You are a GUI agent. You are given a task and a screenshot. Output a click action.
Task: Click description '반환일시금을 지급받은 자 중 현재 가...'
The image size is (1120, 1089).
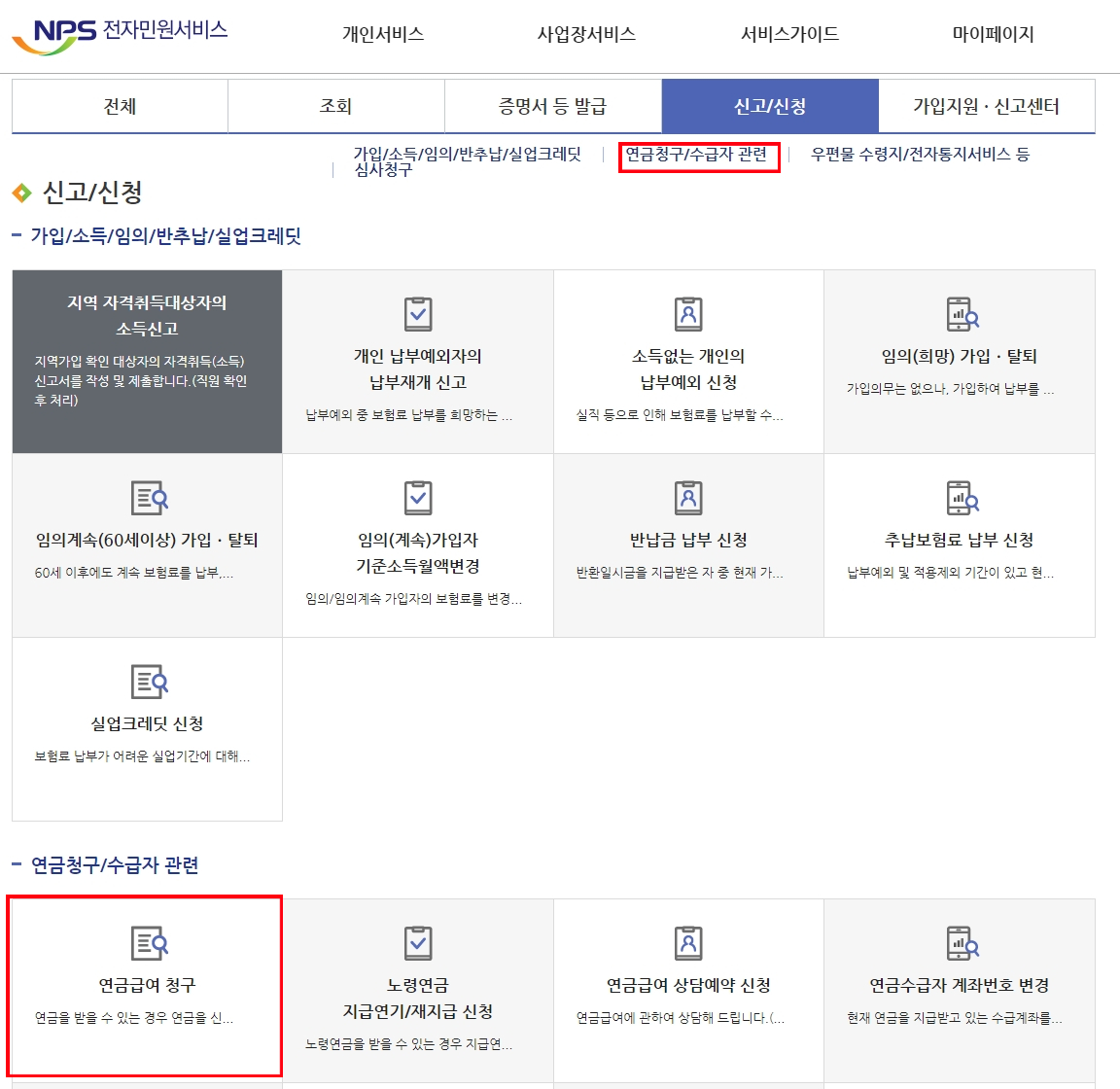coord(680,573)
